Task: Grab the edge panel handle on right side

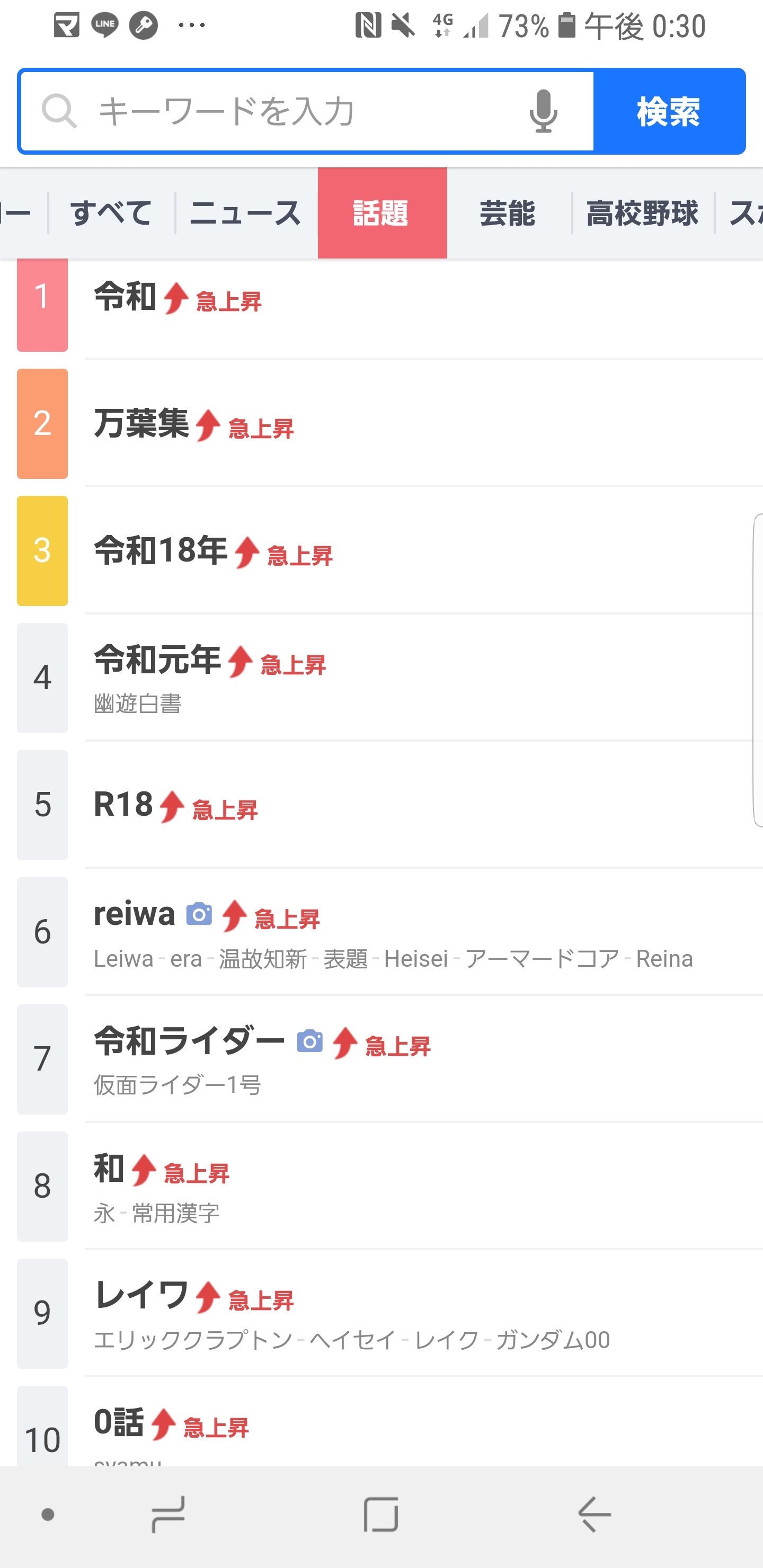Action: (x=758, y=670)
